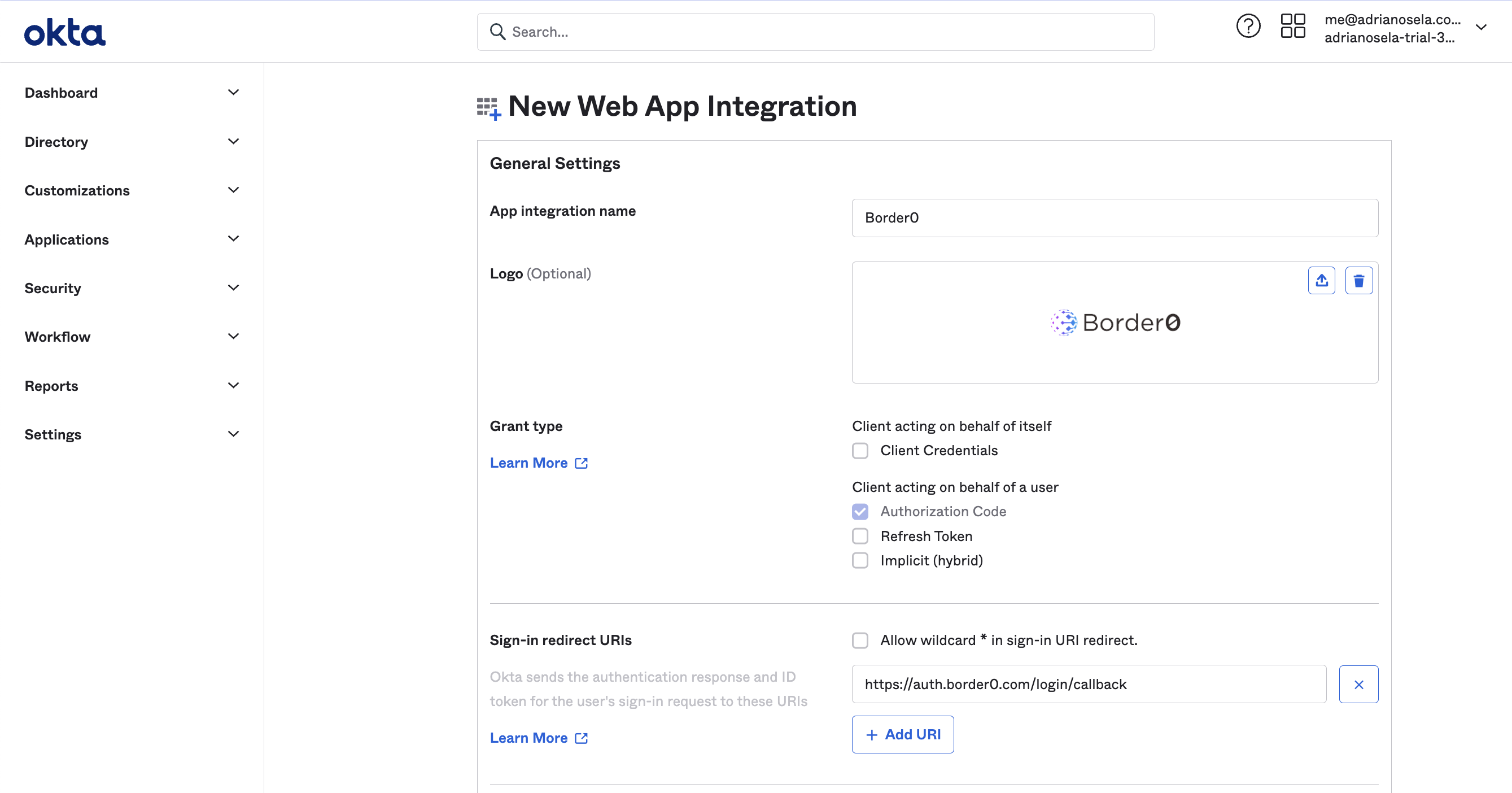Click the Okta logo
Screen dimensions: 1512x793
point(64,32)
